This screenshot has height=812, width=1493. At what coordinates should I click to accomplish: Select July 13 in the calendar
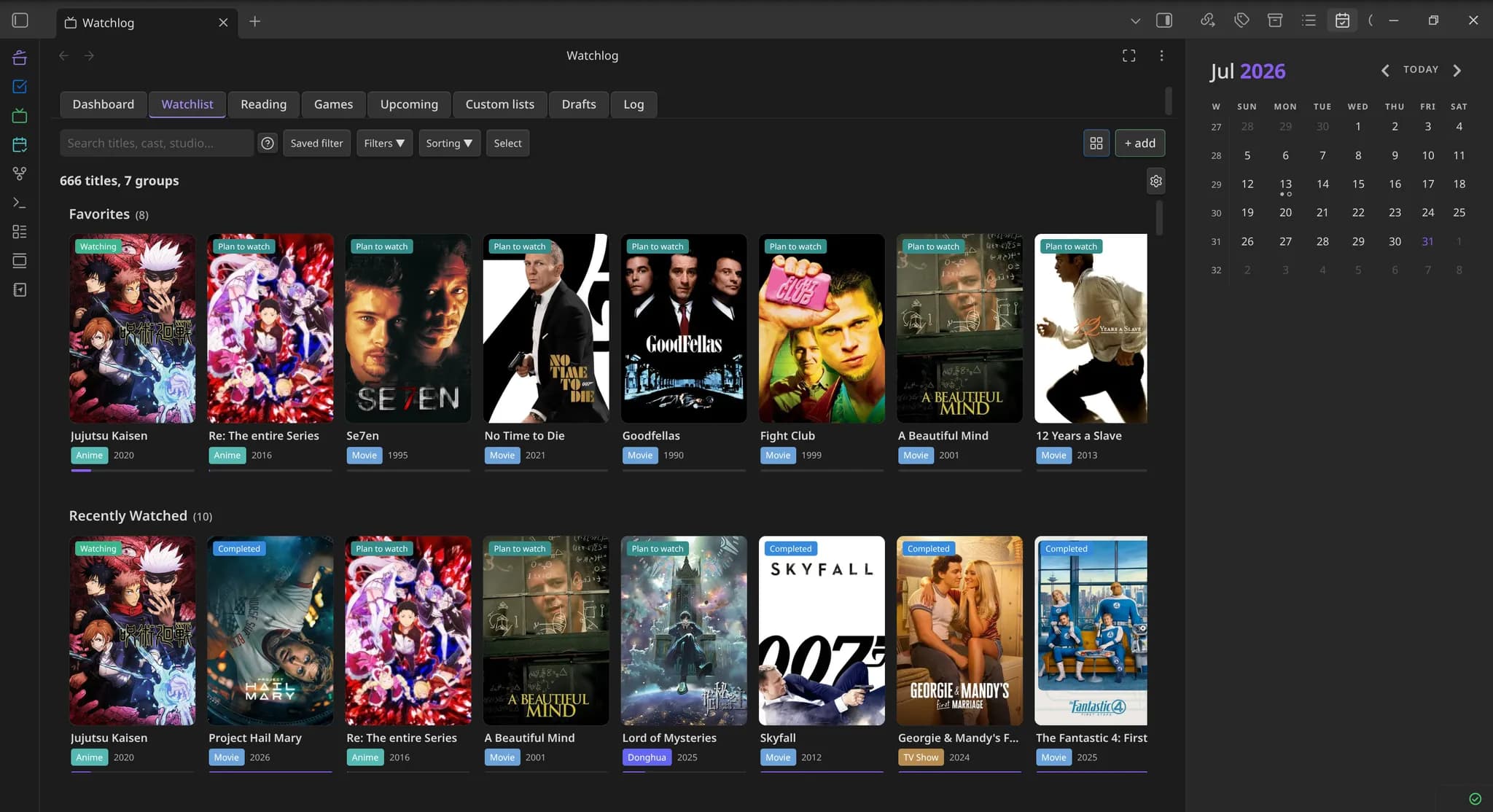click(1285, 184)
